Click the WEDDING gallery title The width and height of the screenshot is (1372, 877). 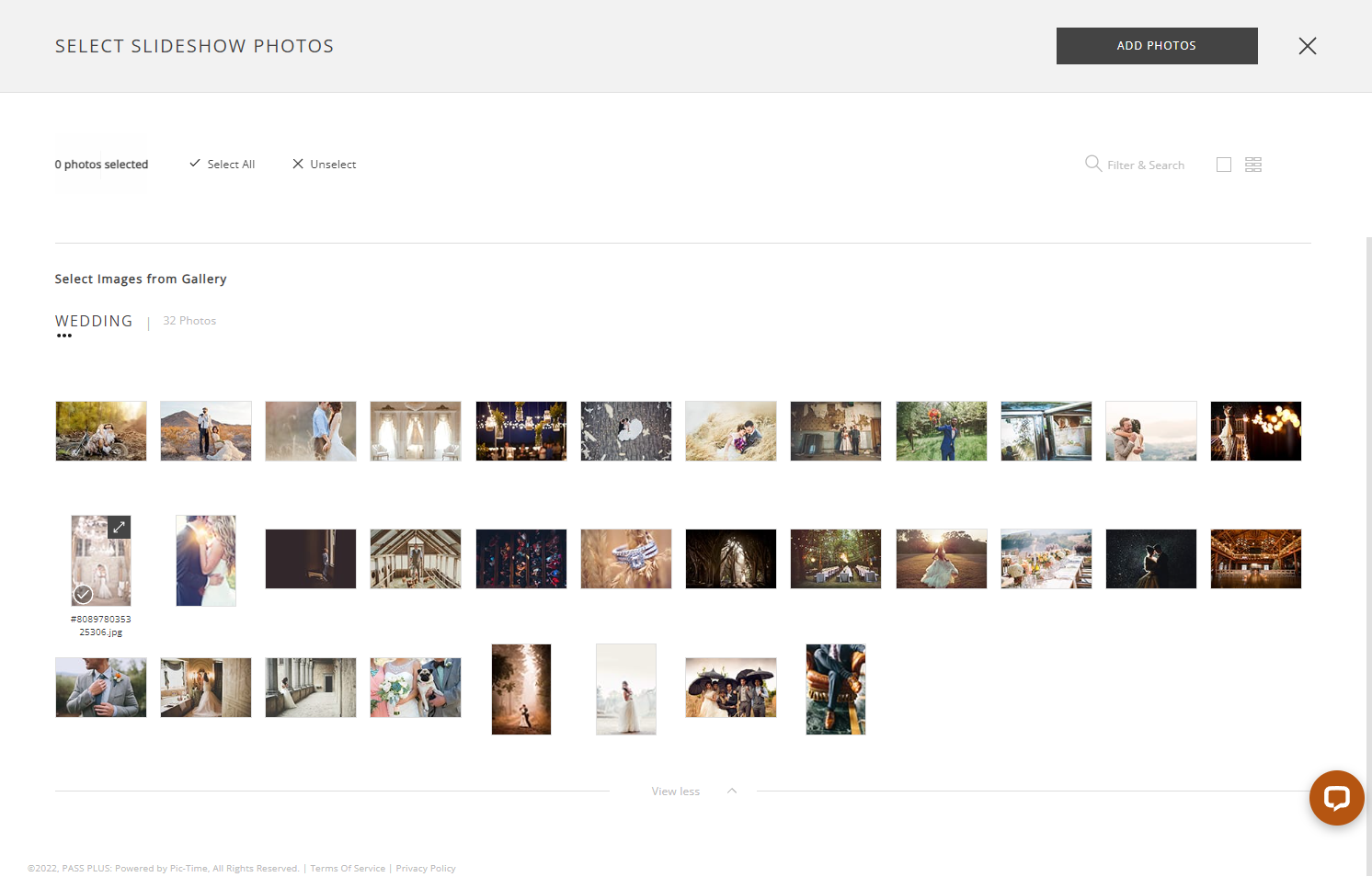[x=94, y=321]
